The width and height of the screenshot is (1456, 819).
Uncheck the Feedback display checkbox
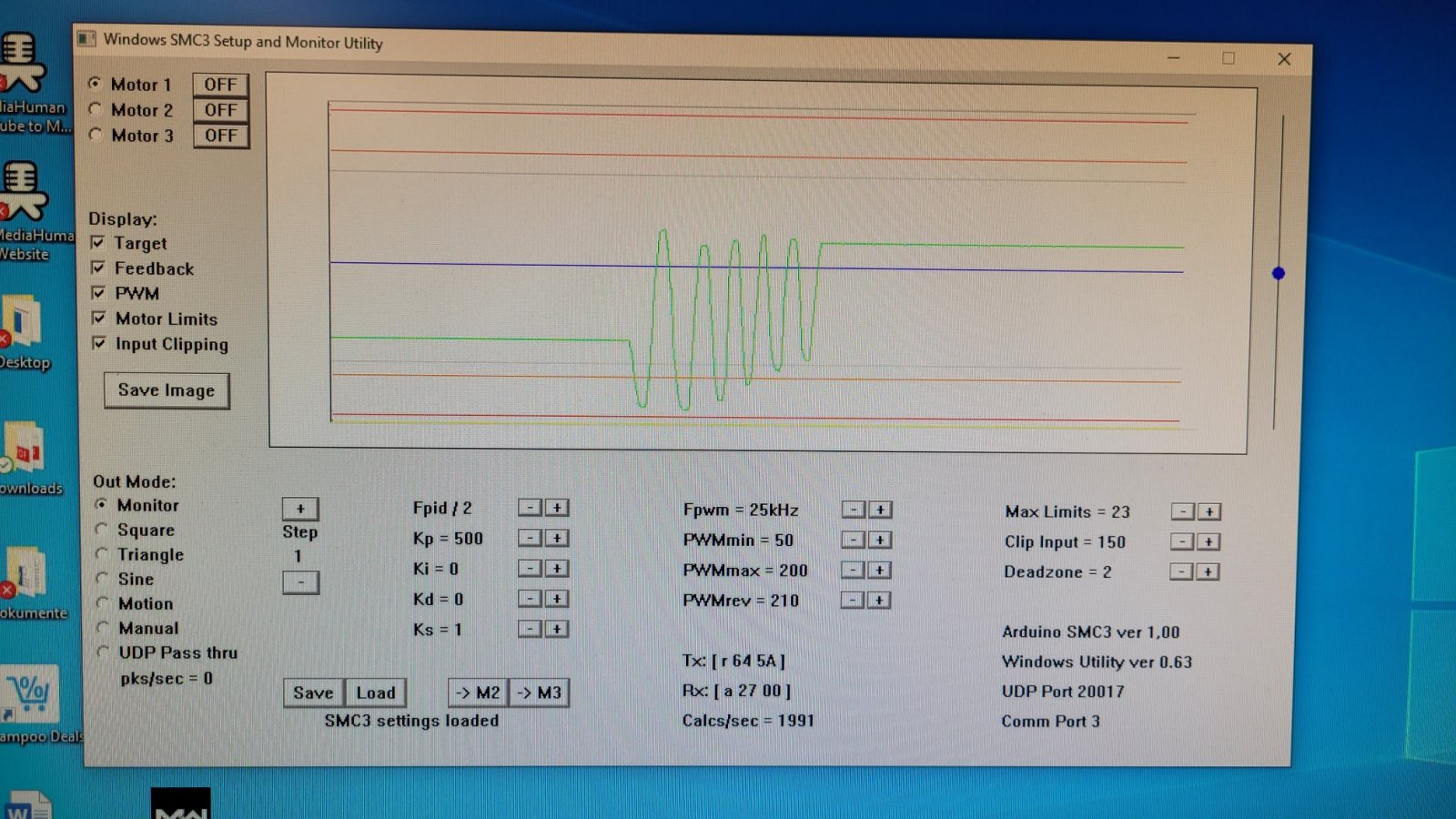pos(98,268)
